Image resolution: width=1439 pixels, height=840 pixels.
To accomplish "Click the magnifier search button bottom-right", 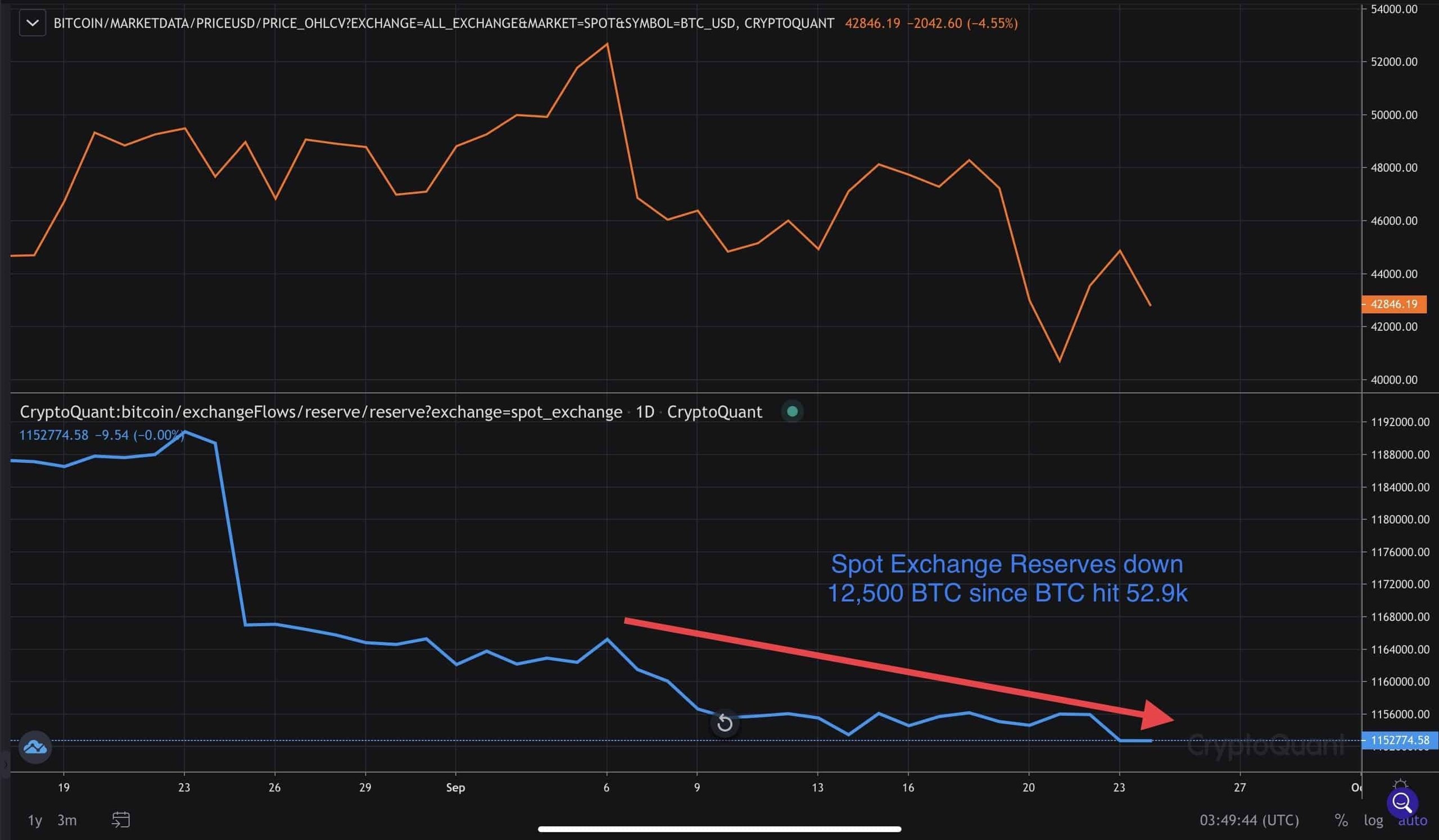I will click(1402, 802).
